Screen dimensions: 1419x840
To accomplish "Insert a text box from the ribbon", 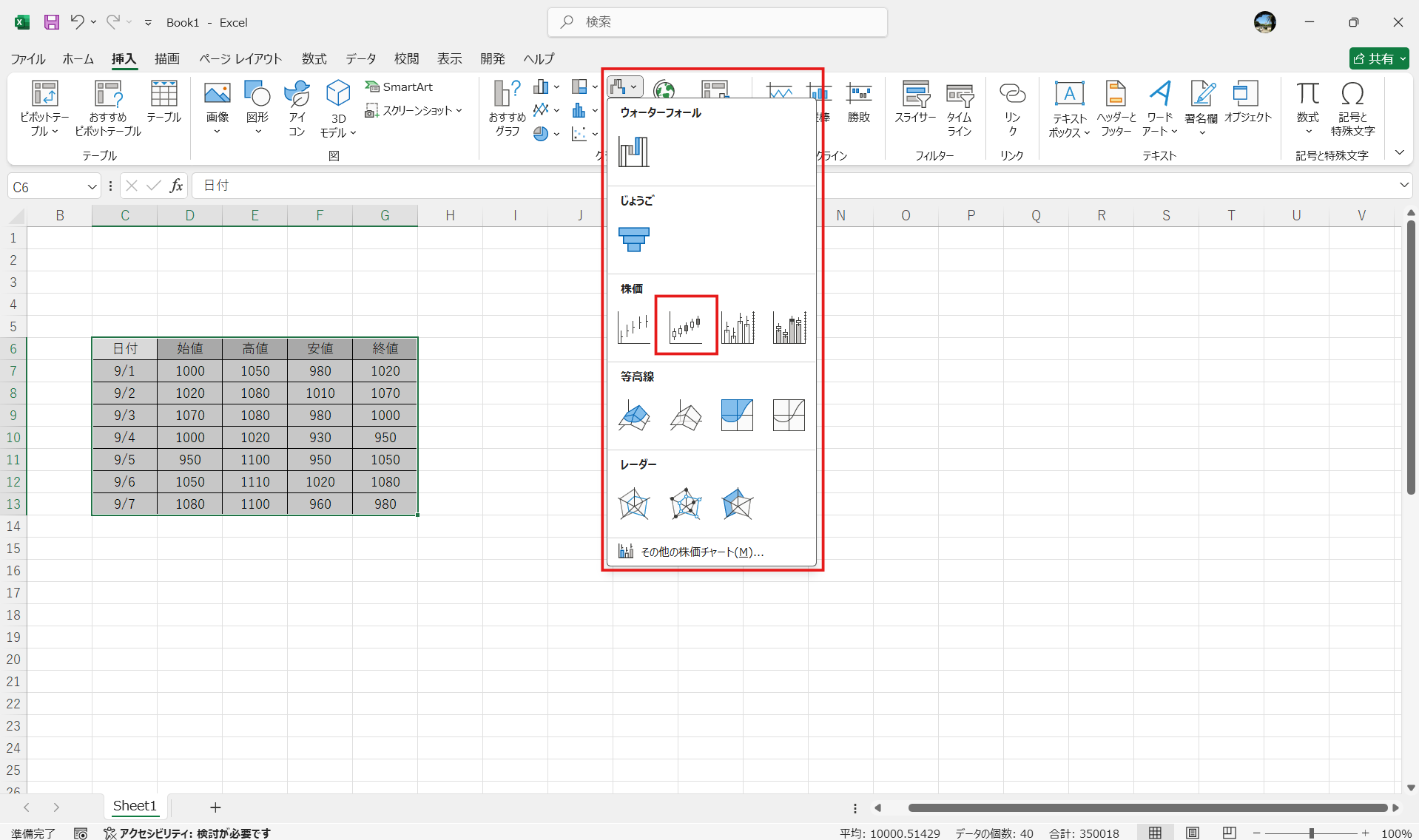I will [x=1069, y=109].
